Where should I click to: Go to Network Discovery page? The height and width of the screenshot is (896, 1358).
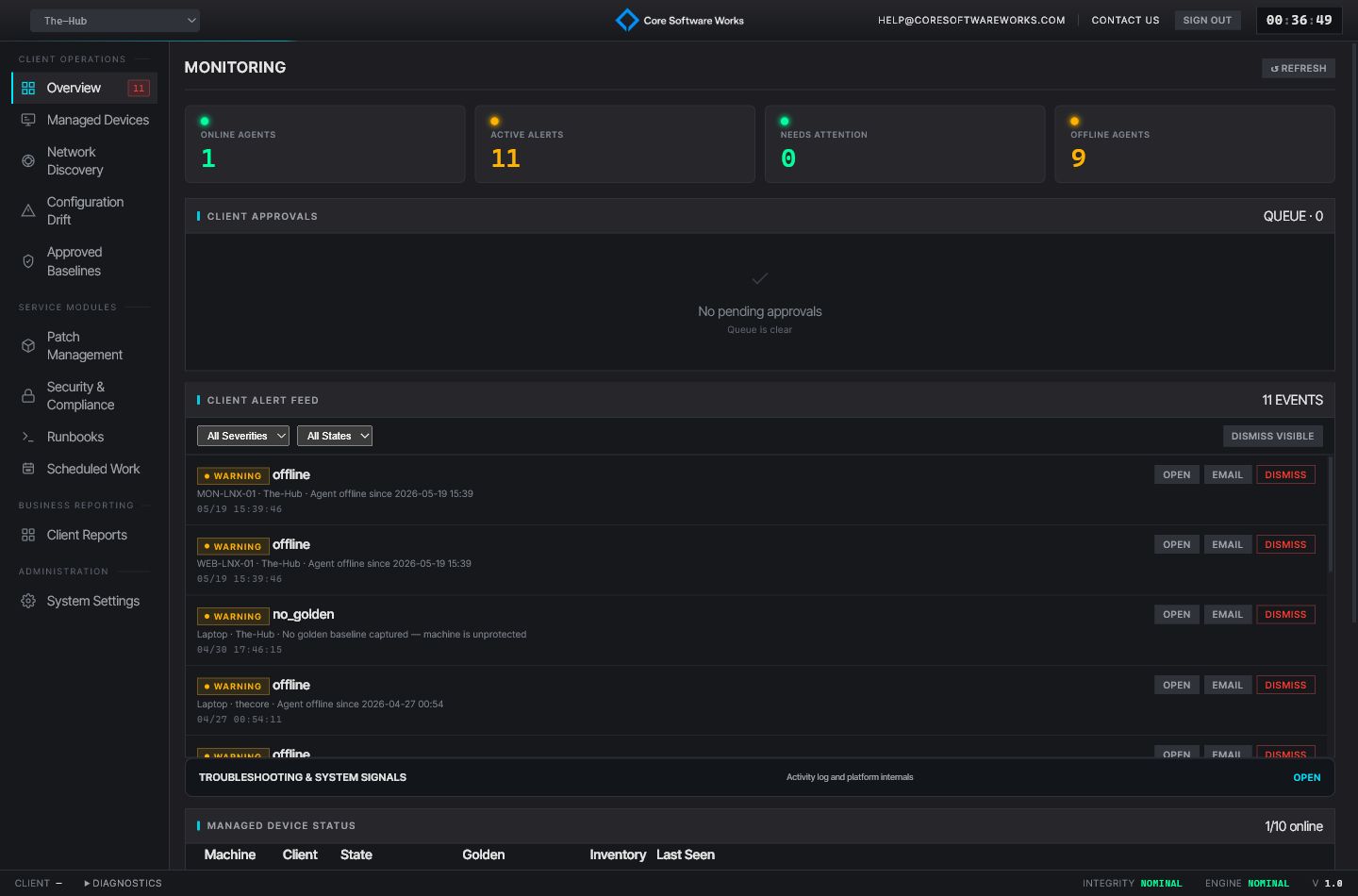coord(84,161)
